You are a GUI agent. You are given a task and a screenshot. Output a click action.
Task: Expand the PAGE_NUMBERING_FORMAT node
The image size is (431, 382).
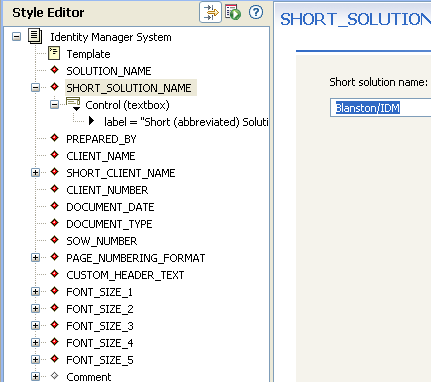point(35,257)
